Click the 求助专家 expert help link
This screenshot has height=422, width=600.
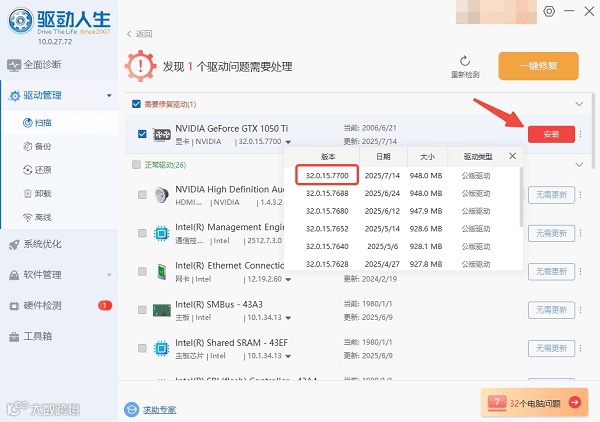160,410
